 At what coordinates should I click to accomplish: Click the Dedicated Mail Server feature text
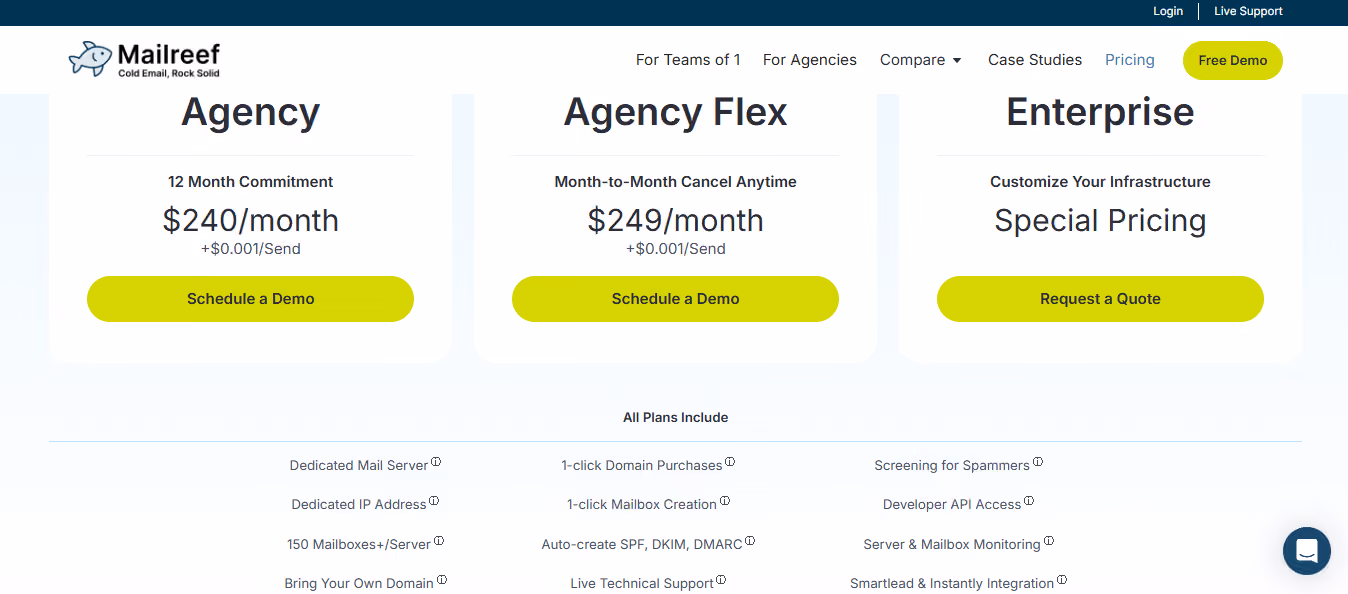[359, 465]
